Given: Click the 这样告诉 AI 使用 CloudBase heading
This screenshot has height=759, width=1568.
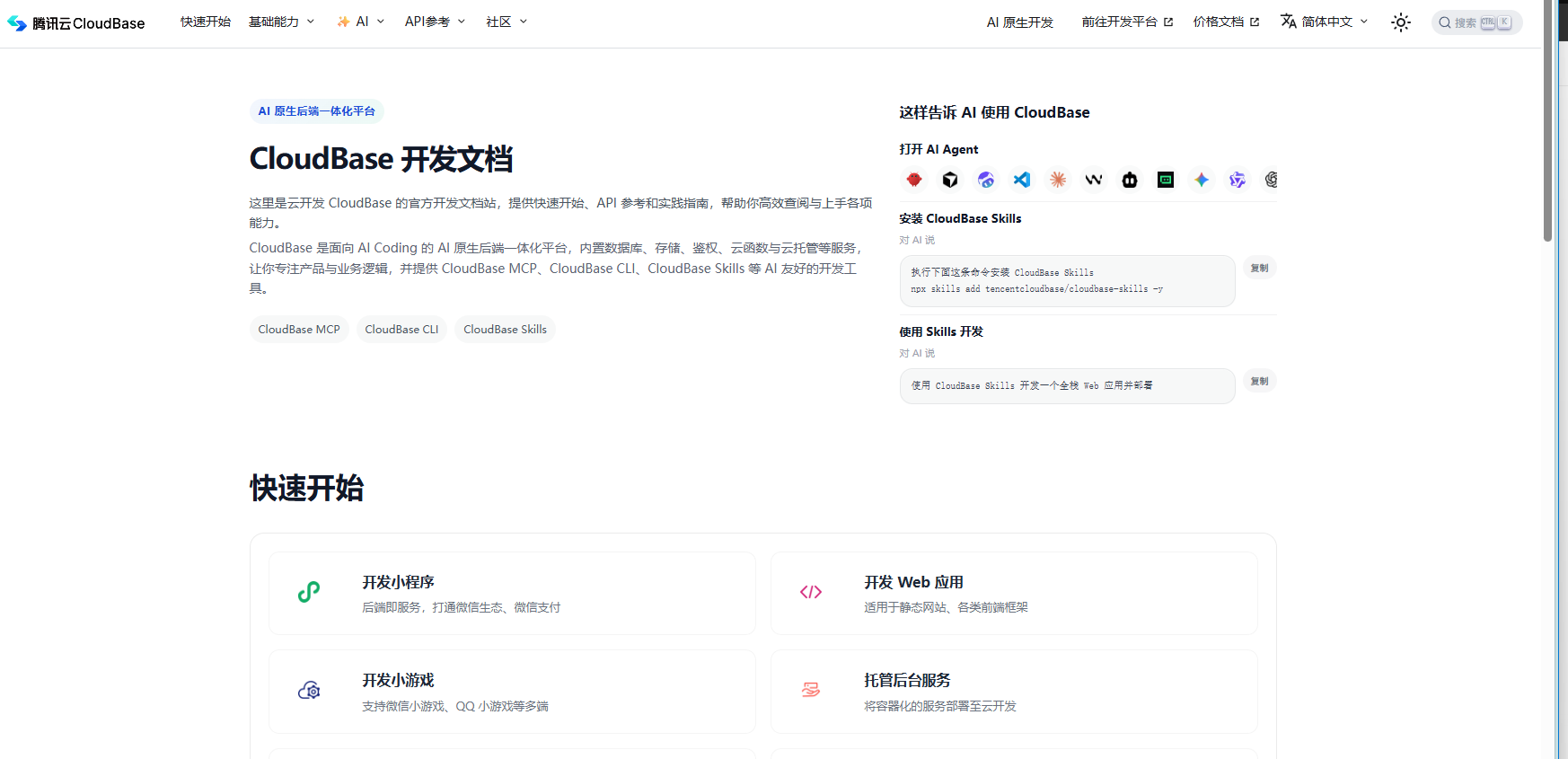Looking at the screenshot, I should [x=994, y=112].
